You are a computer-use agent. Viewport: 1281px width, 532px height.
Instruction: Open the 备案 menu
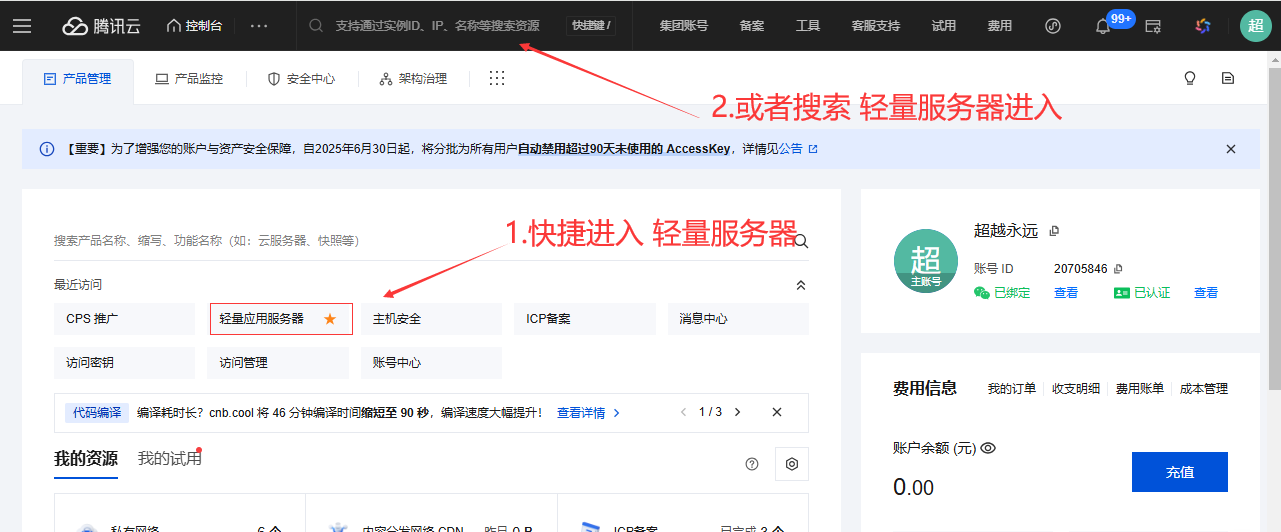pos(752,26)
